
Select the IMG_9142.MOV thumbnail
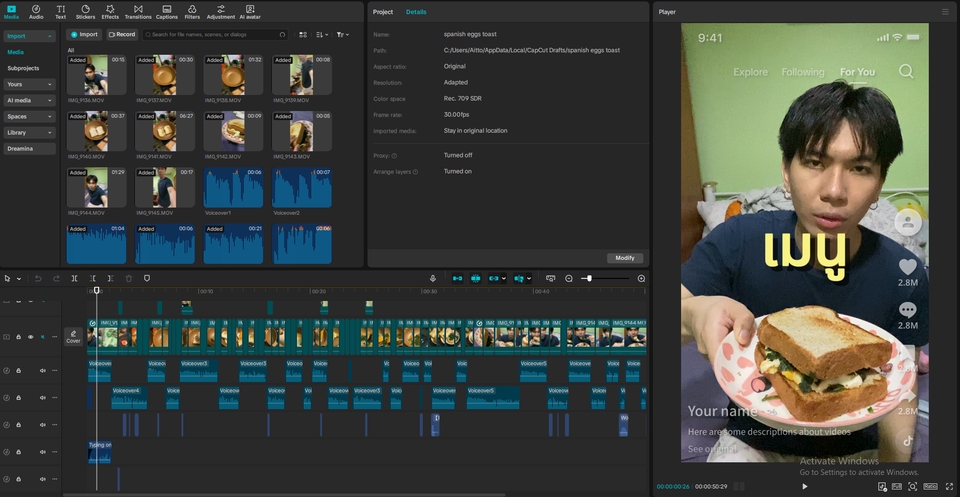coord(232,132)
